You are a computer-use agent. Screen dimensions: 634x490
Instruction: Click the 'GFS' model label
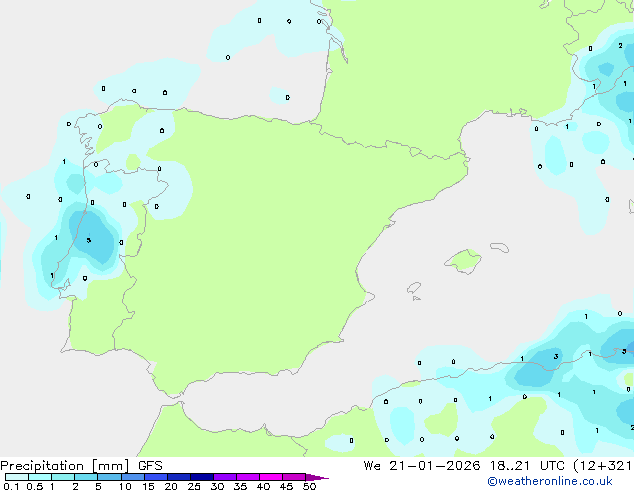click(150, 466)
